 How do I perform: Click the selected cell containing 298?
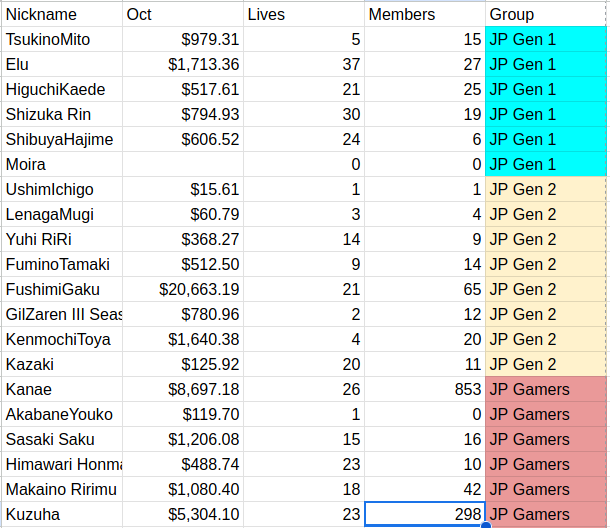coord(425,514)
